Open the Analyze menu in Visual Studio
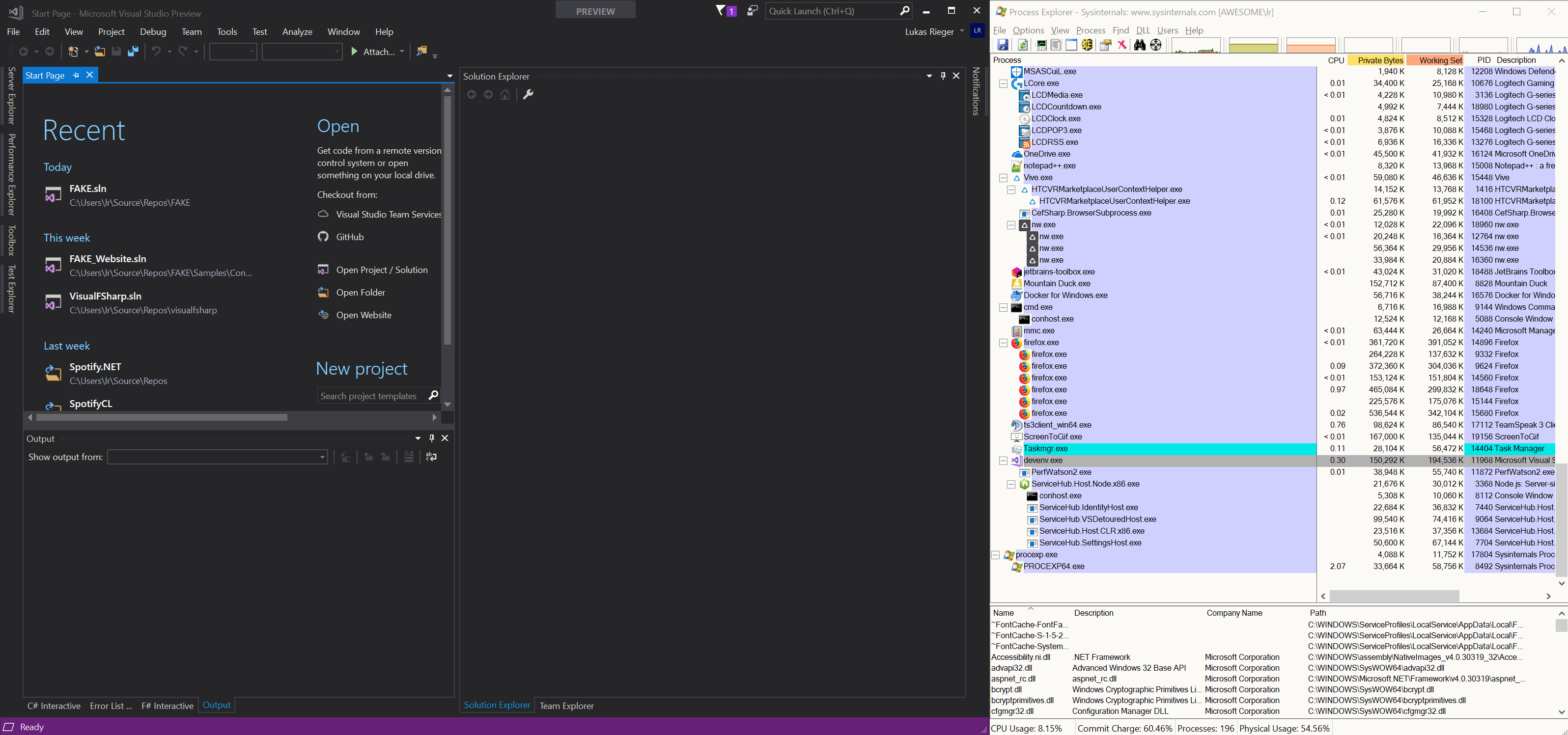 [297, 31]
